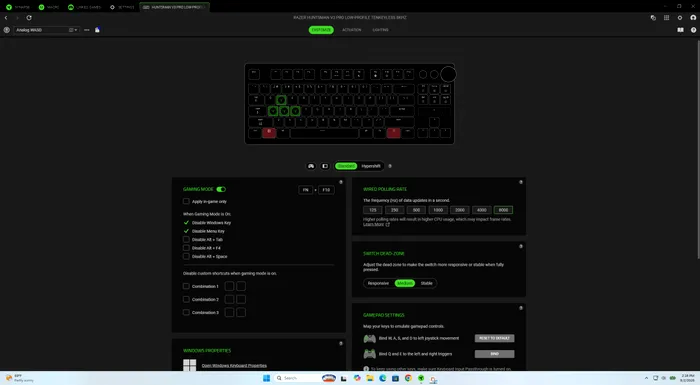Check the Apply in-game only box
This screenshot has width=700, height=385.
[186, 201]
